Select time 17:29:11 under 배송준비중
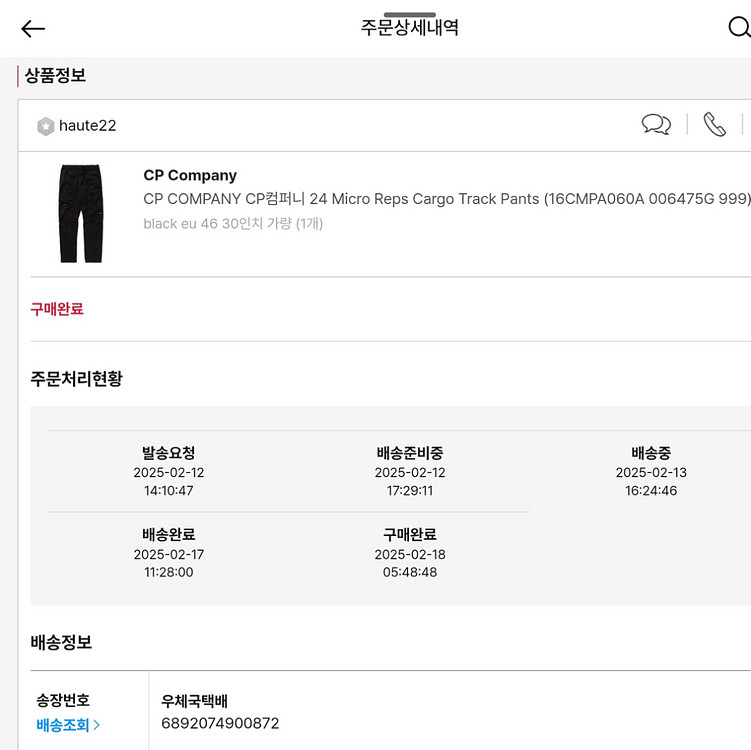This screenshot has height=750, width=751. point(410,491)
